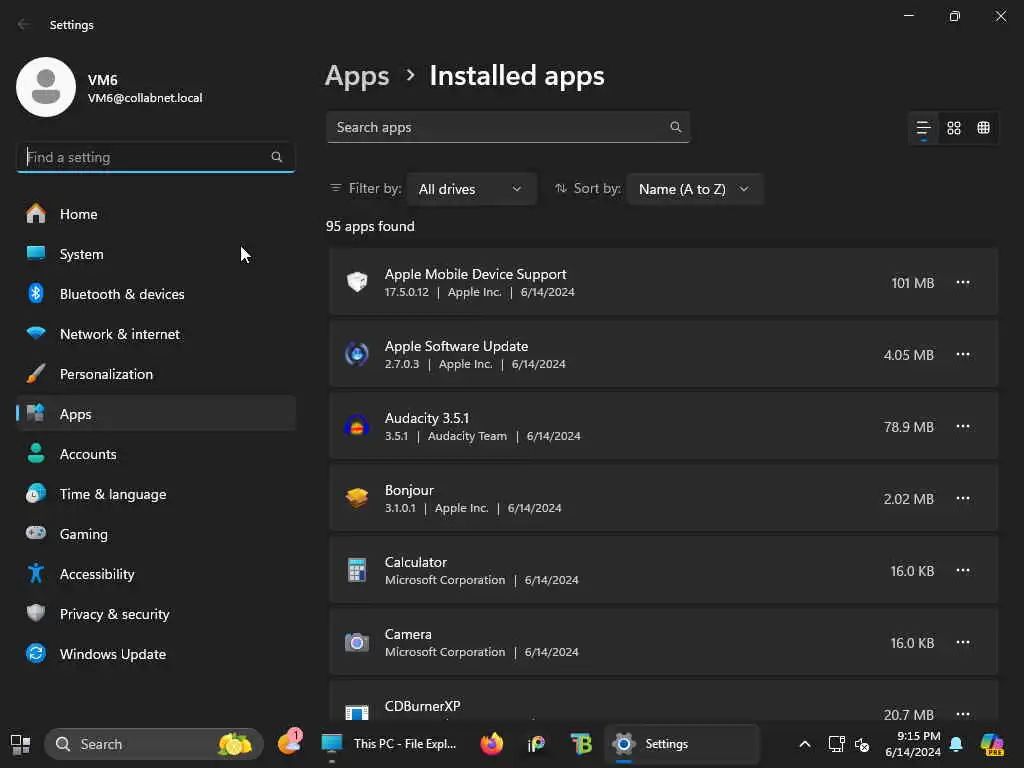Go to Windows Update settings

112,654
